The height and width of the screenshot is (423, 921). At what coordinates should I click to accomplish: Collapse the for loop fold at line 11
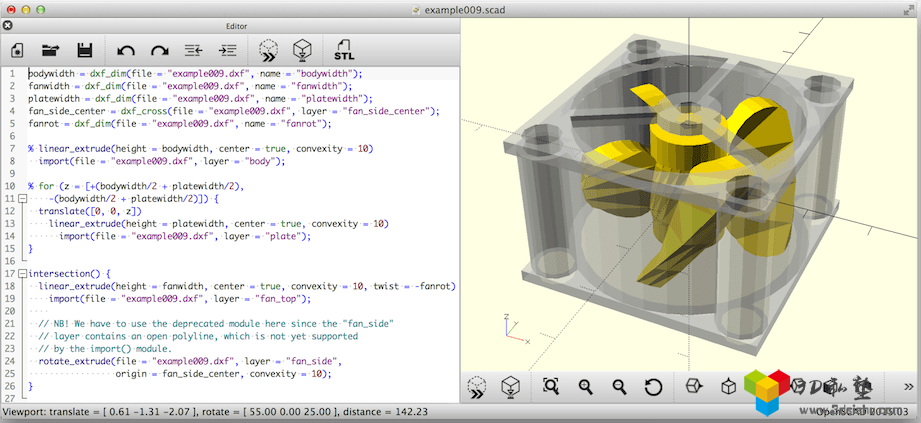[22, 199]
